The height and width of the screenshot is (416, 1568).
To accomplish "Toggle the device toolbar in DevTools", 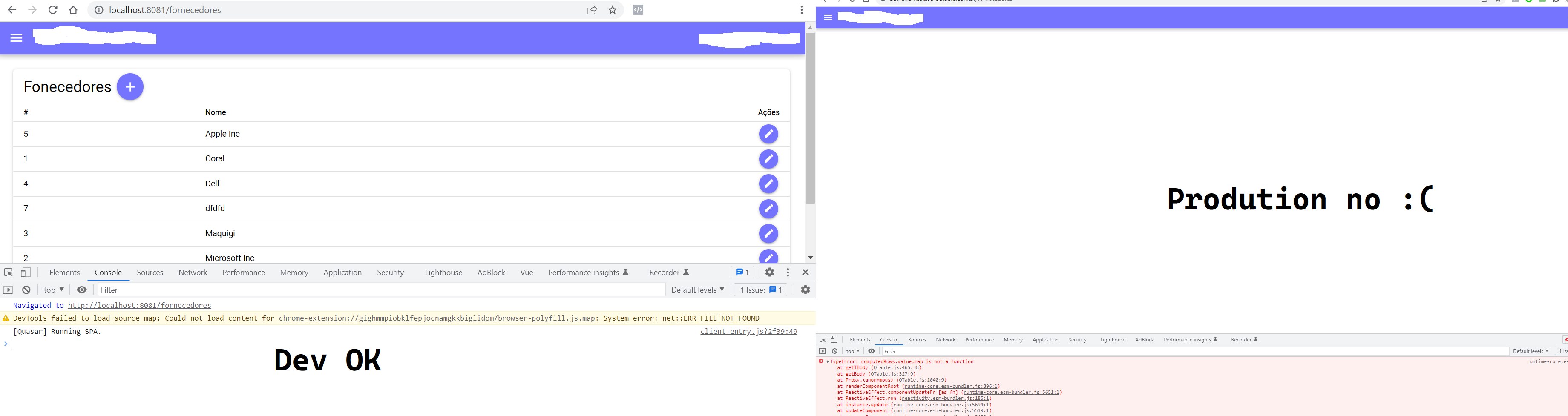I will tap(25, 272).
